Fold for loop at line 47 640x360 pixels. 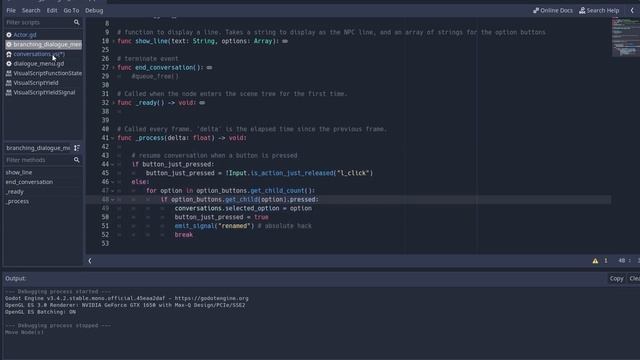coord(113,191)
